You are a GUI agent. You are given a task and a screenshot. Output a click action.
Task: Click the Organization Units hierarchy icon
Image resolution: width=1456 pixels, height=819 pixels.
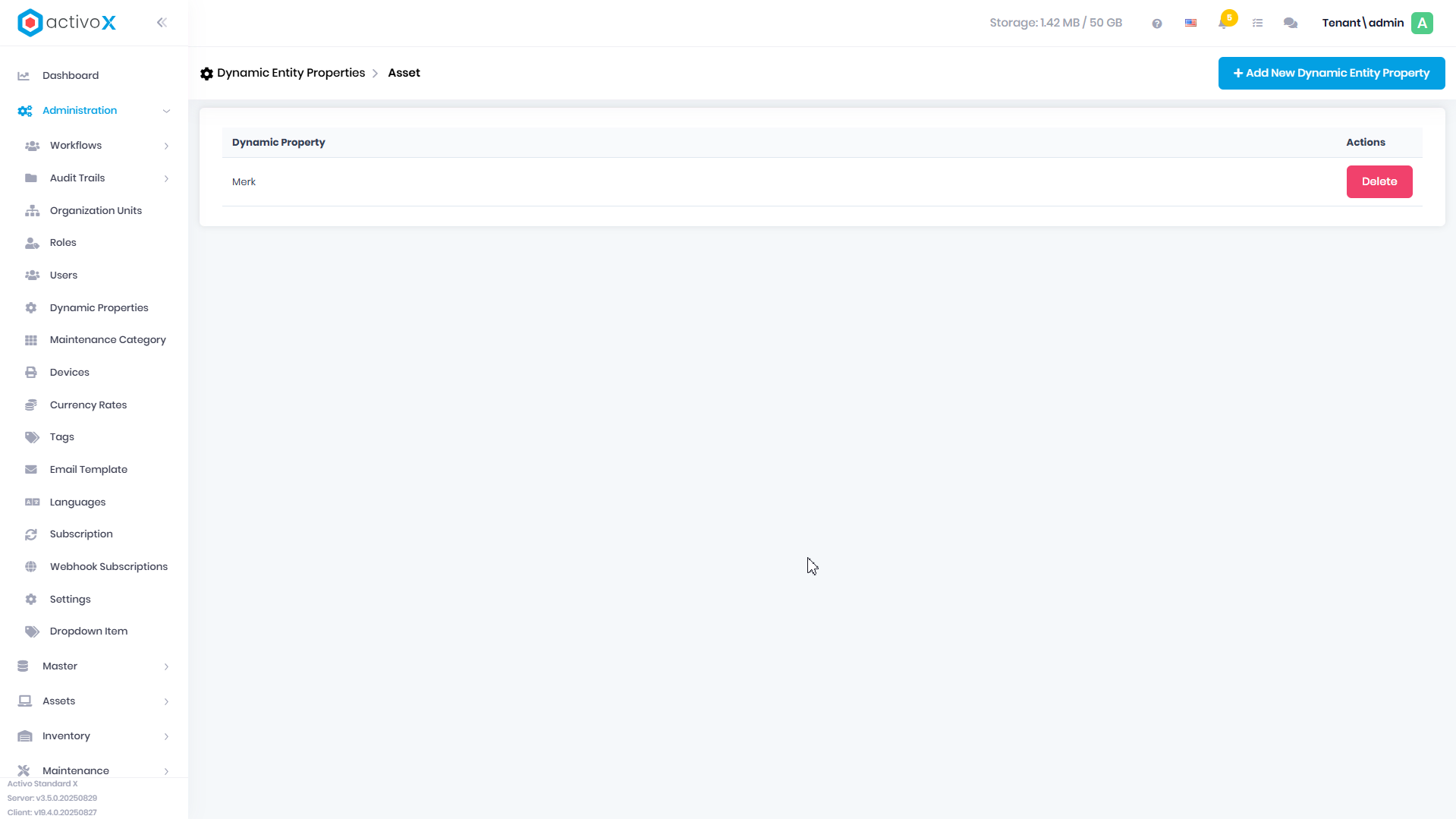click(32, 211)
